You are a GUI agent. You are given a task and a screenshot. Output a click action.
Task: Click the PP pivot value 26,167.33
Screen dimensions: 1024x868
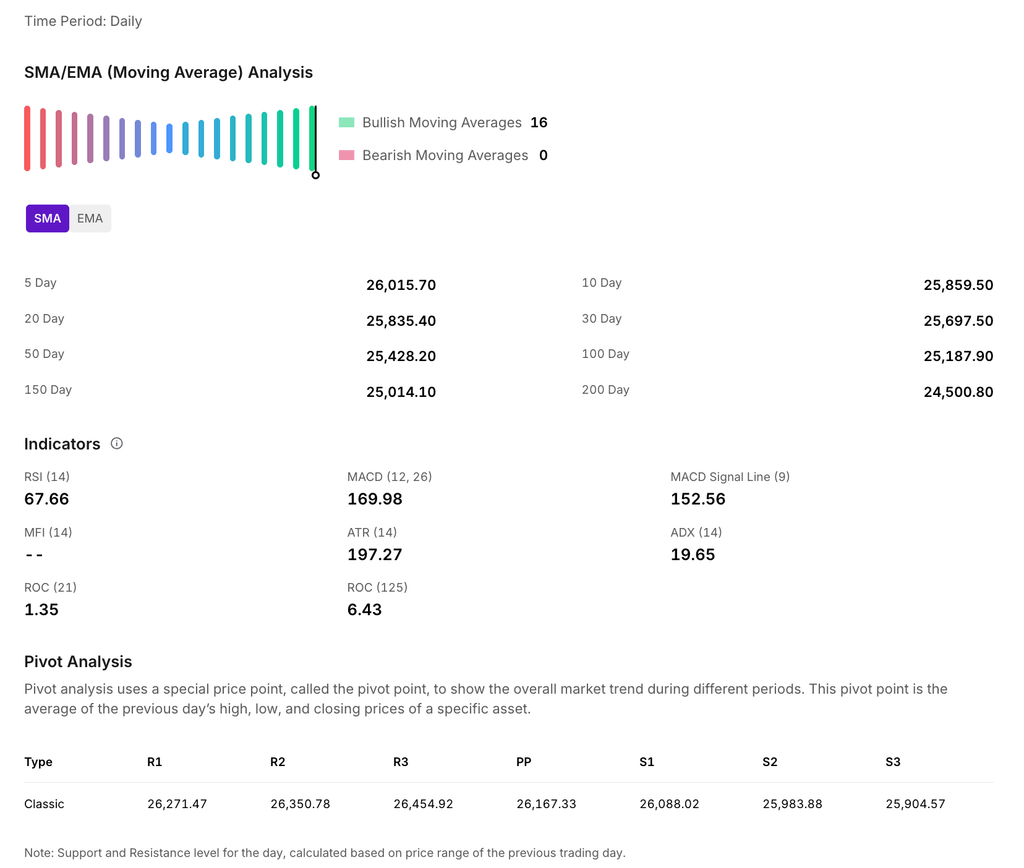tap(546, 804)
